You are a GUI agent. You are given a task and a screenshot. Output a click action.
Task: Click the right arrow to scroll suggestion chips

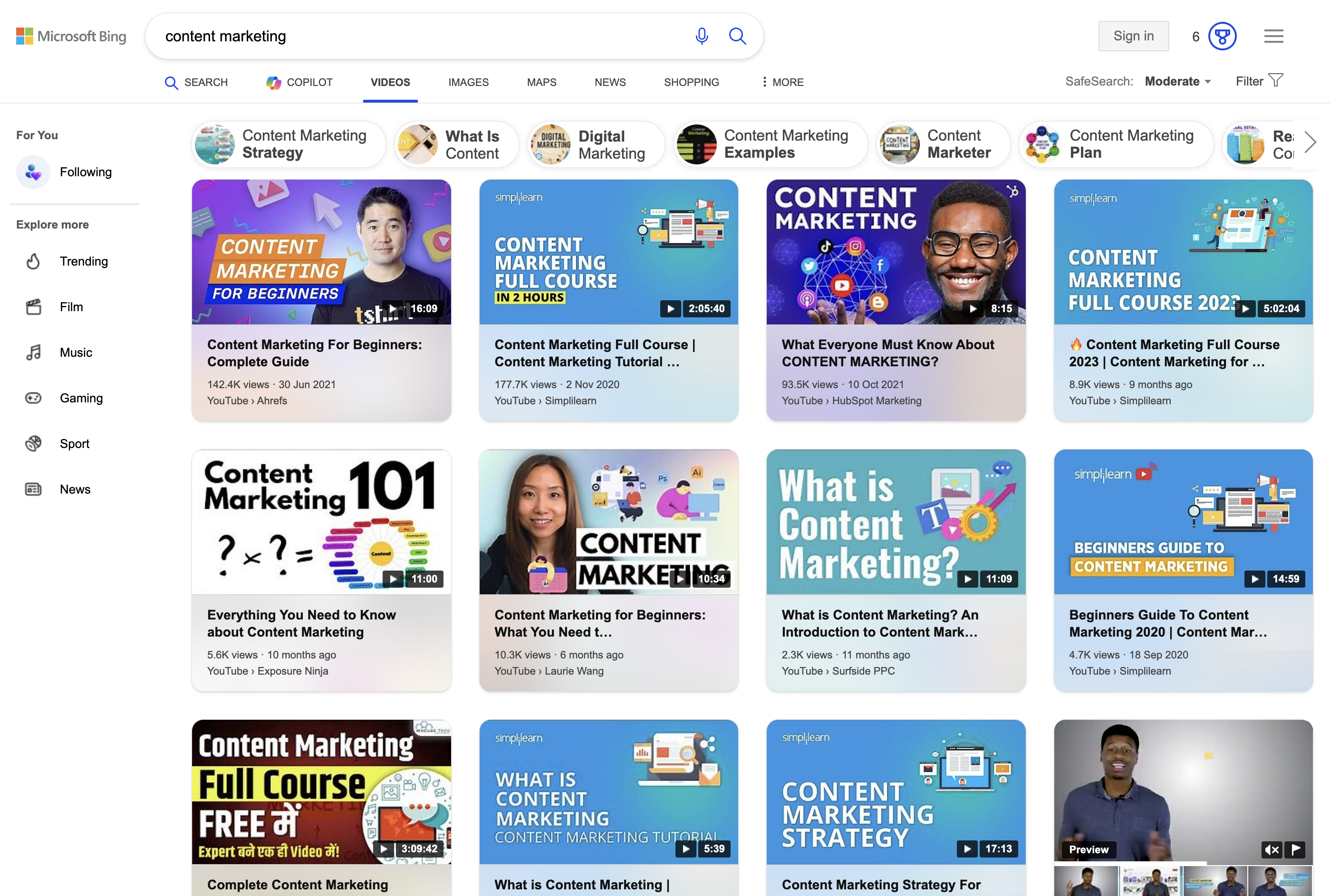[1311, 142]
